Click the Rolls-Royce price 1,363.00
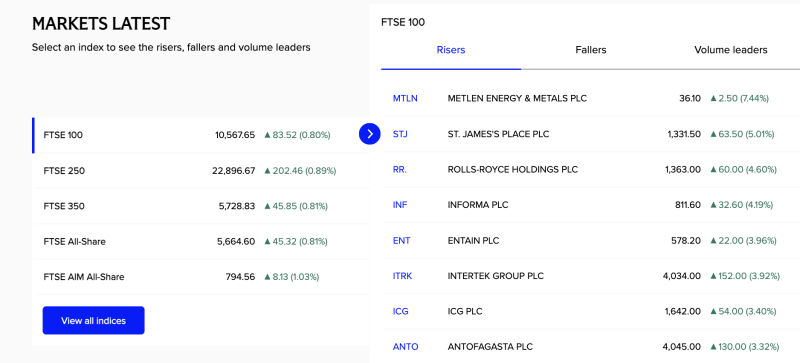Image resolution: width=800 pixels, height=363 pixels. pyautogui.click(x=683, y=170)
